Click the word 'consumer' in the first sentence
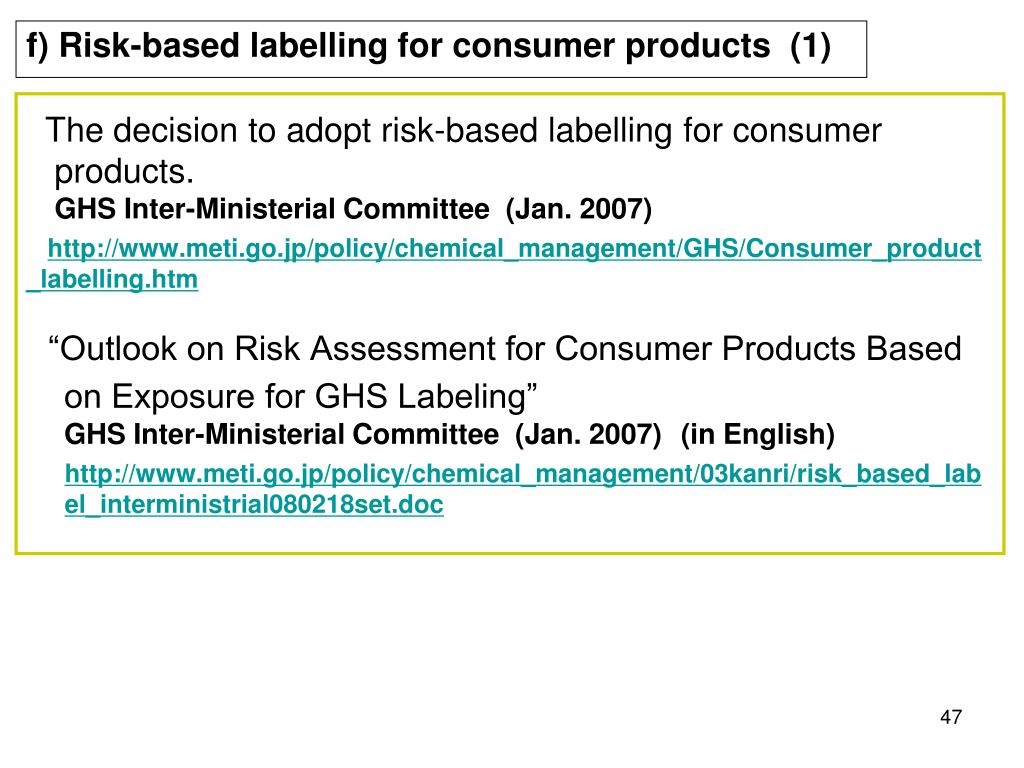1024x768 pixels. pyautogui.click(x=807, y=131)
